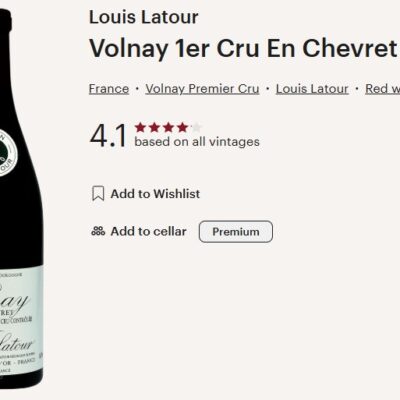Click the 4.1 average rating number
Image resolution: width=400 pixels, height=400 pixels.
click(x=108, y=136)
